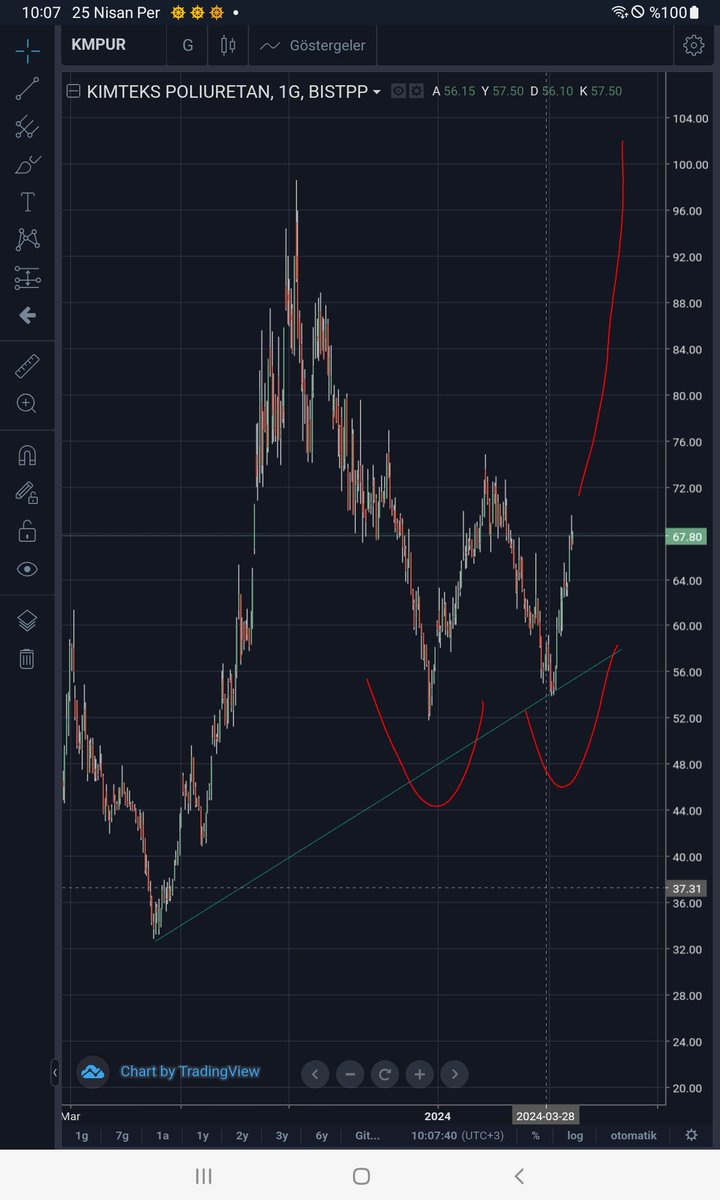Open the Göstergeler indicators menu
The height and width of the screenshot is (1200, 720).
pos(312,45)
